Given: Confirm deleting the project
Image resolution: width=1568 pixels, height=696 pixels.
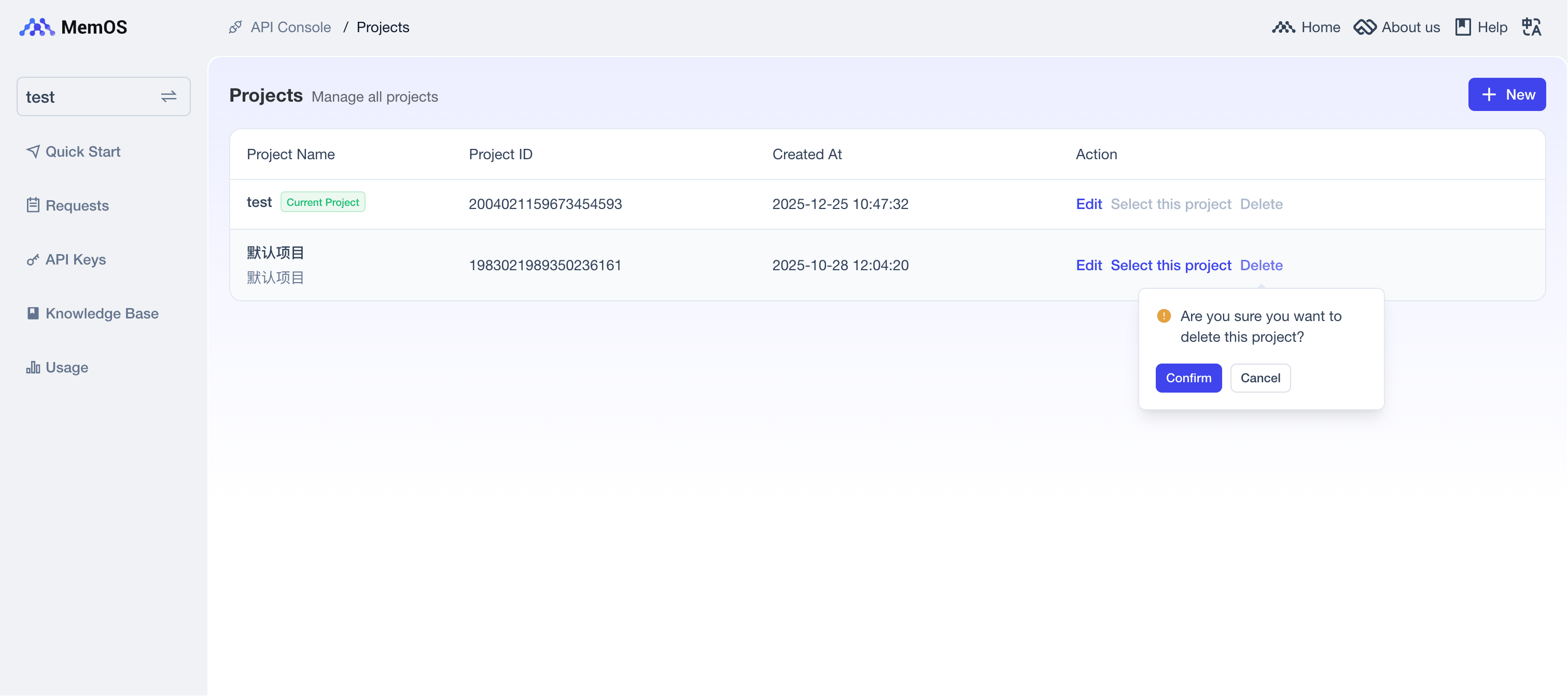Looking at the screenshot, I should click(x=1188, y=378).
